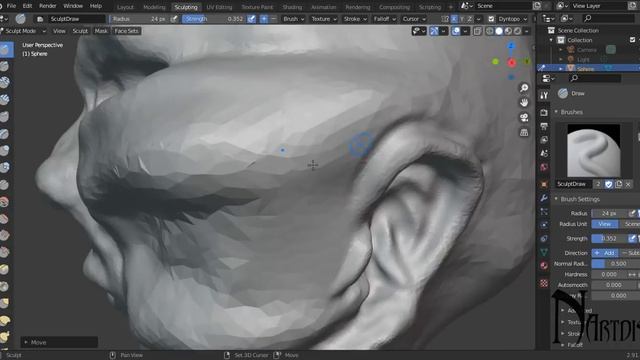
Task: Open the World properties tab
Action: pos(544,167)
